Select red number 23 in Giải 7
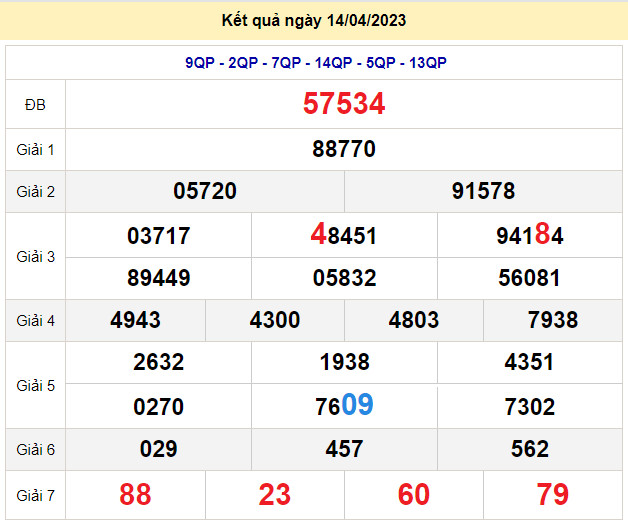This screenshot has width=628, height=525. point(274,495)
